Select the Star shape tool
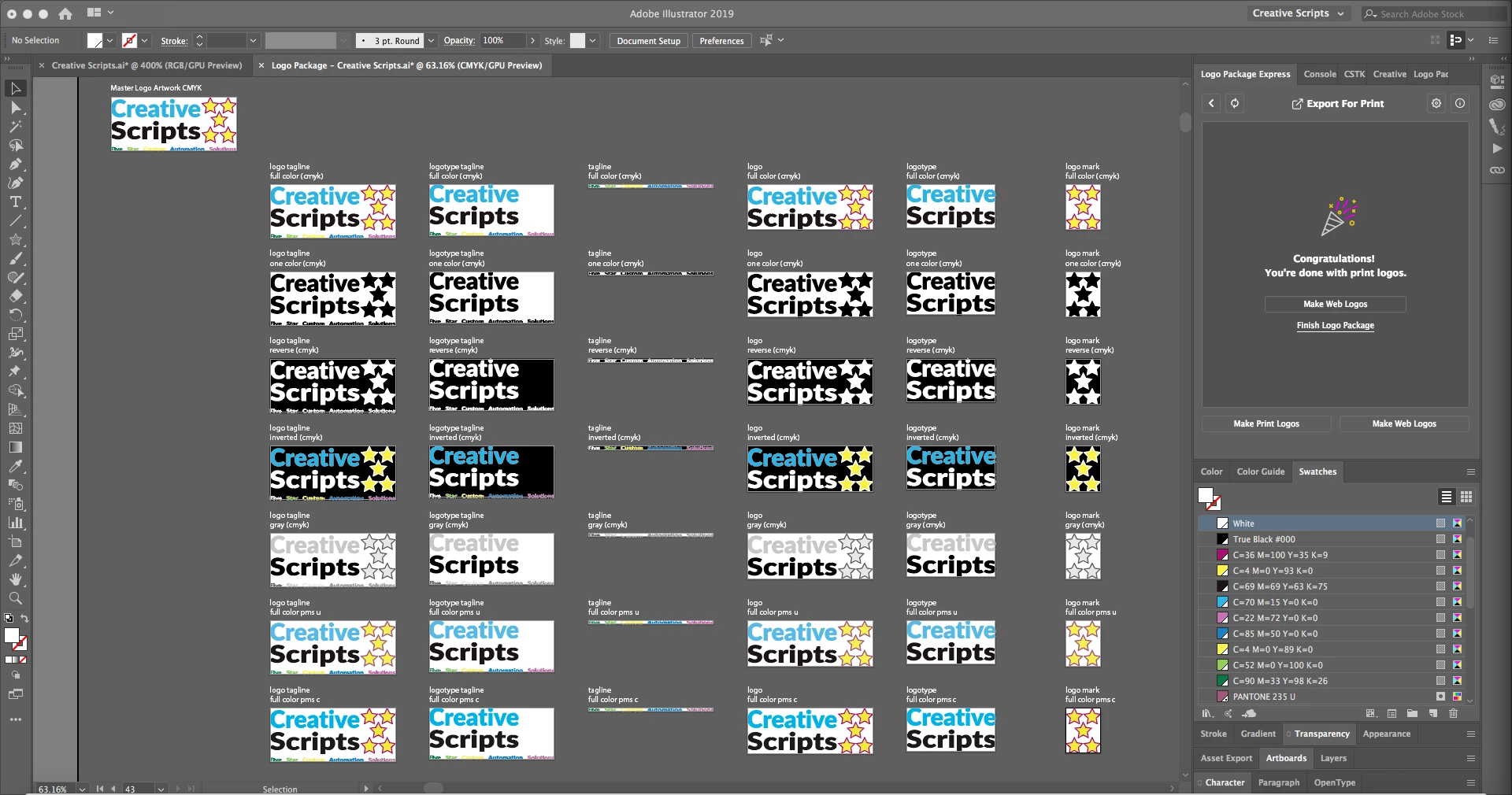This screenshot has width=1512, height=795. pyautogui.click(x=16, y=239)
